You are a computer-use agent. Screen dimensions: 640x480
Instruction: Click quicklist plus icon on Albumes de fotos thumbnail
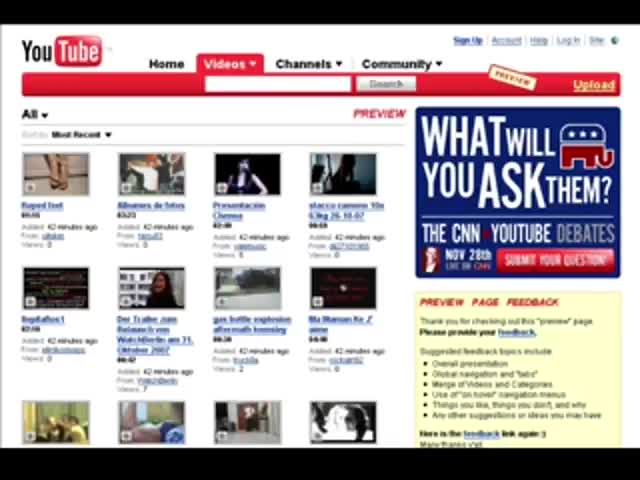[x=126, y=187]
